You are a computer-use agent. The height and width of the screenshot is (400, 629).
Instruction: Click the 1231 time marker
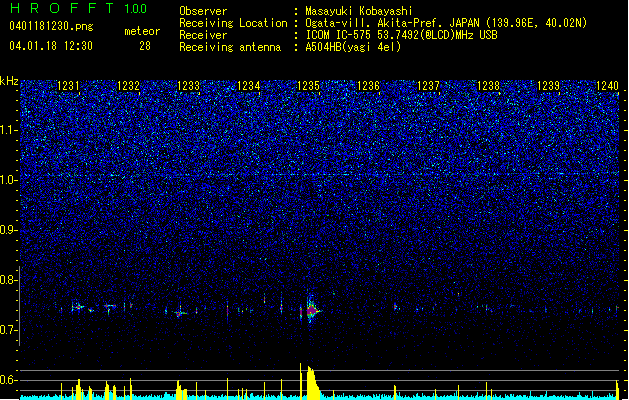[68, 86]
